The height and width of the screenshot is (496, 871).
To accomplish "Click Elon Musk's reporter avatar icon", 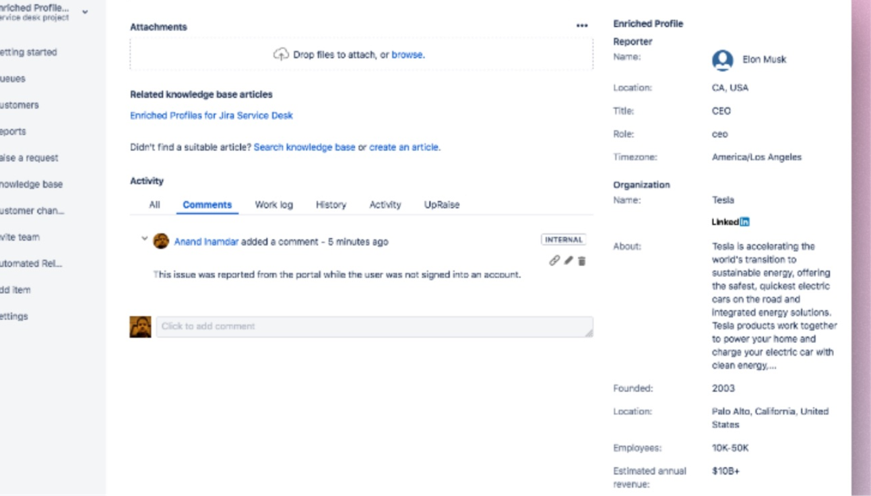I will pyautogui.click(x=722, y=60).
